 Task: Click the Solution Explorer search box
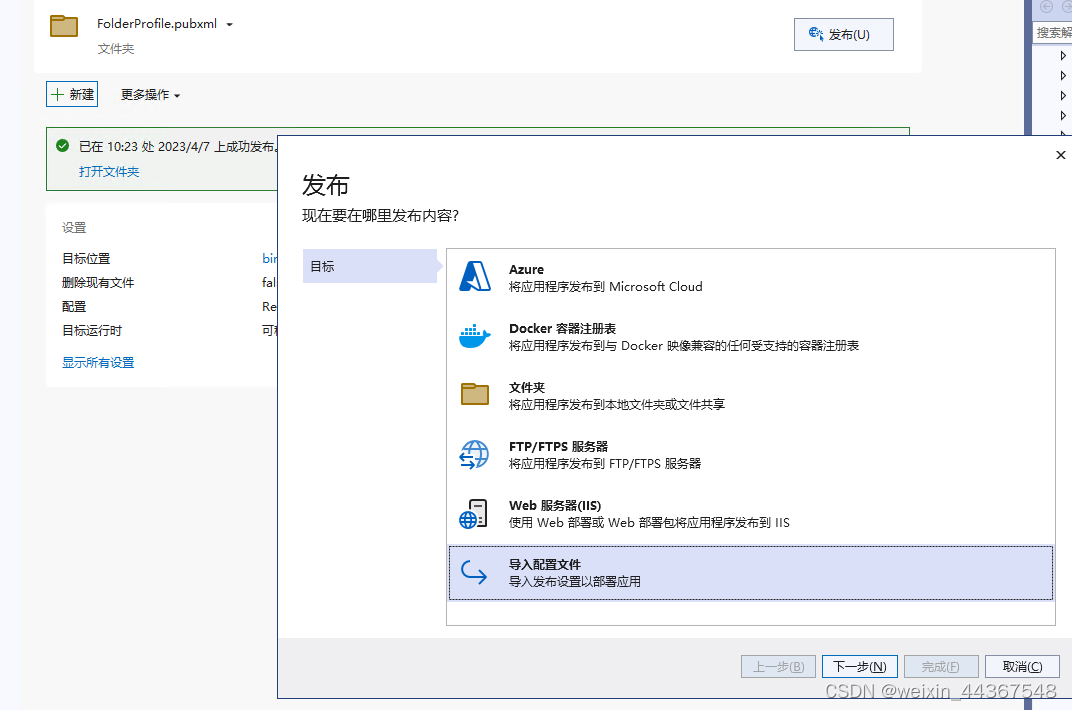pyautogui.click(x=1052, y=32)
